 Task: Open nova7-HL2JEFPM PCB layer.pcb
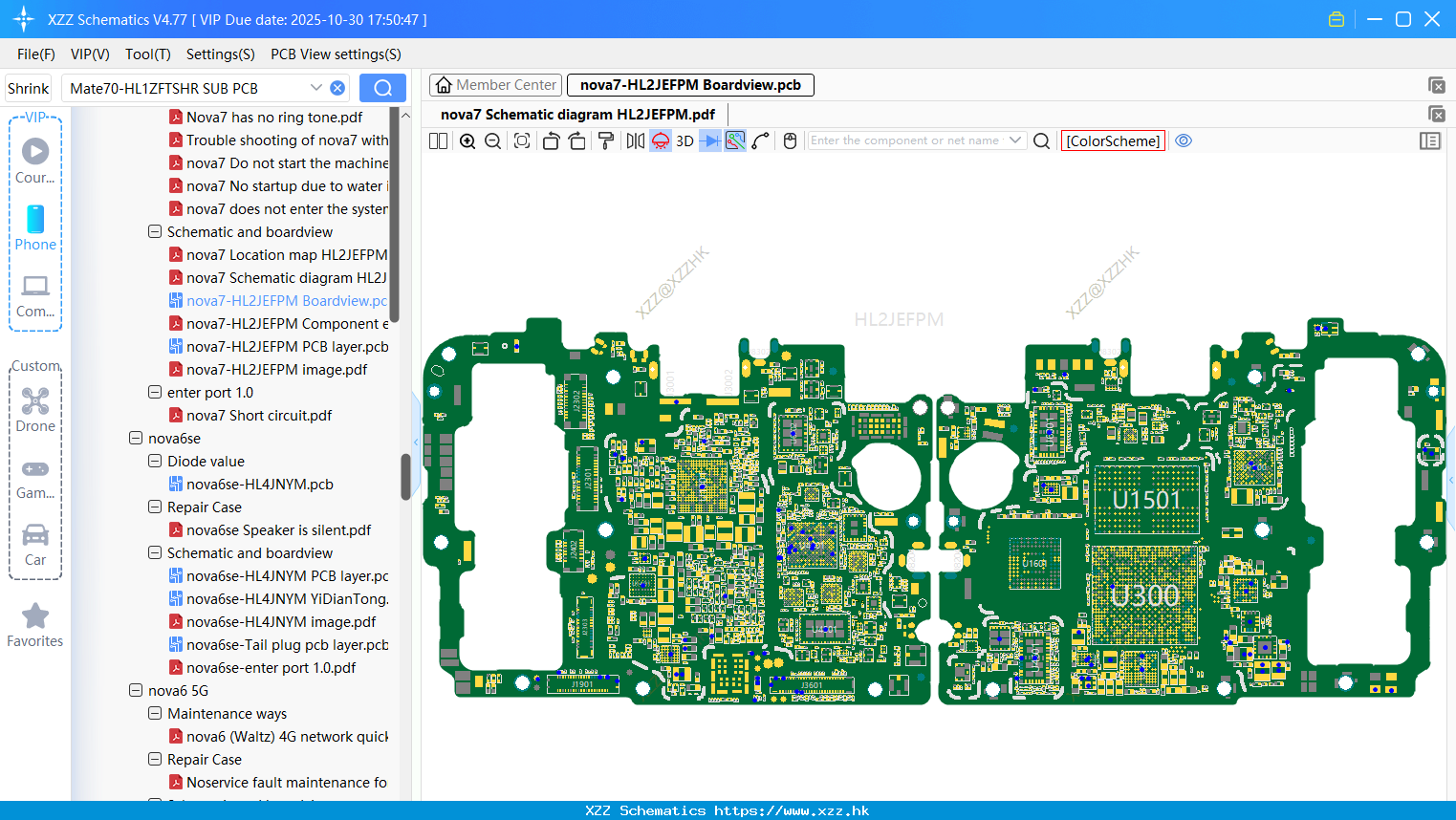click(x=278, y=347)
